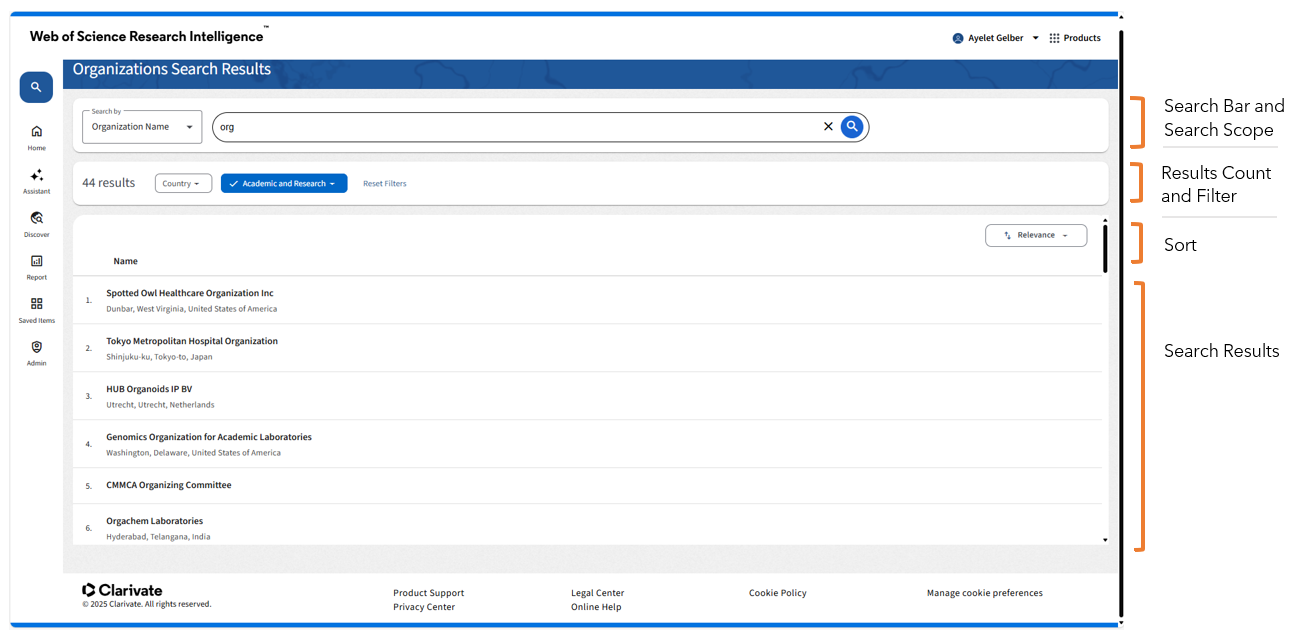Expand the Academic and Research filter
Viewport: 1303px width, 636px height.
[x=284, y=184]
